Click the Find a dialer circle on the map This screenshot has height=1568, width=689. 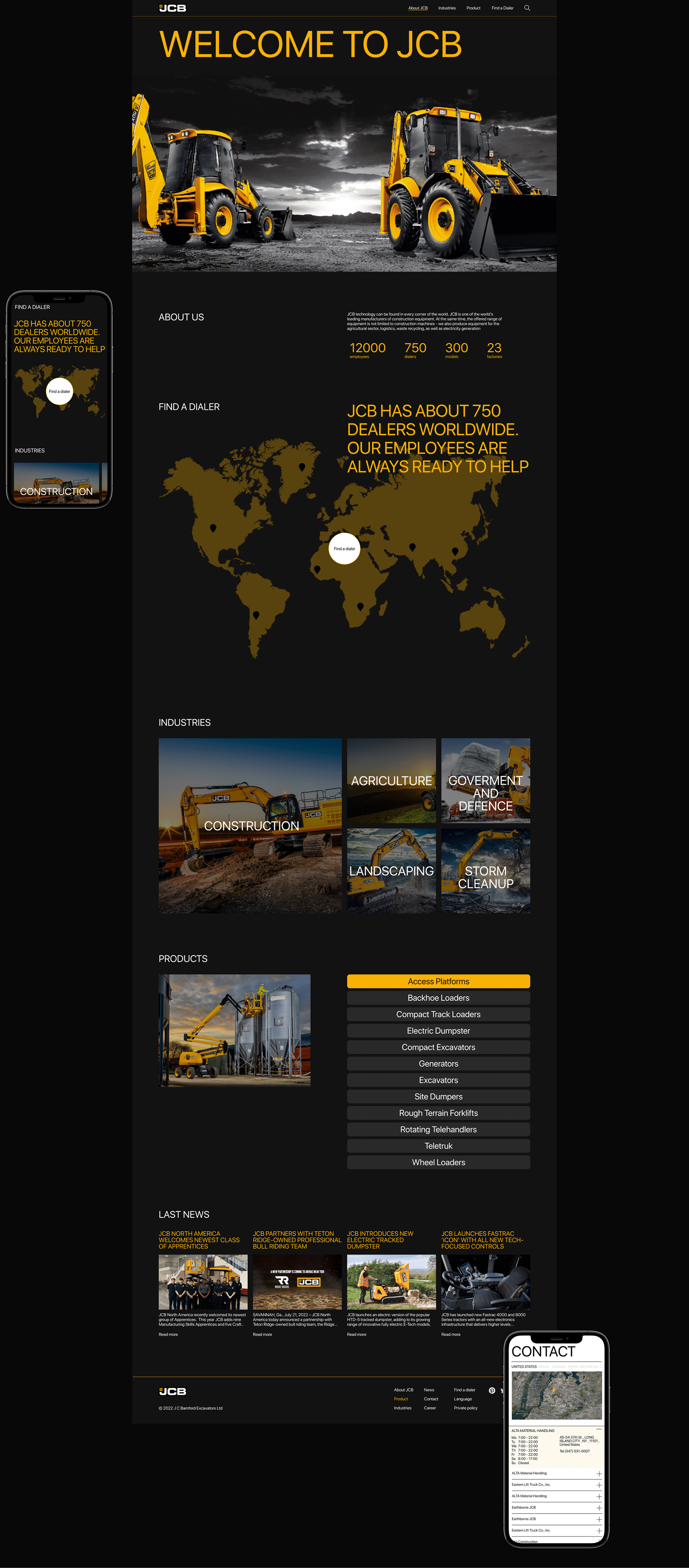345,548
